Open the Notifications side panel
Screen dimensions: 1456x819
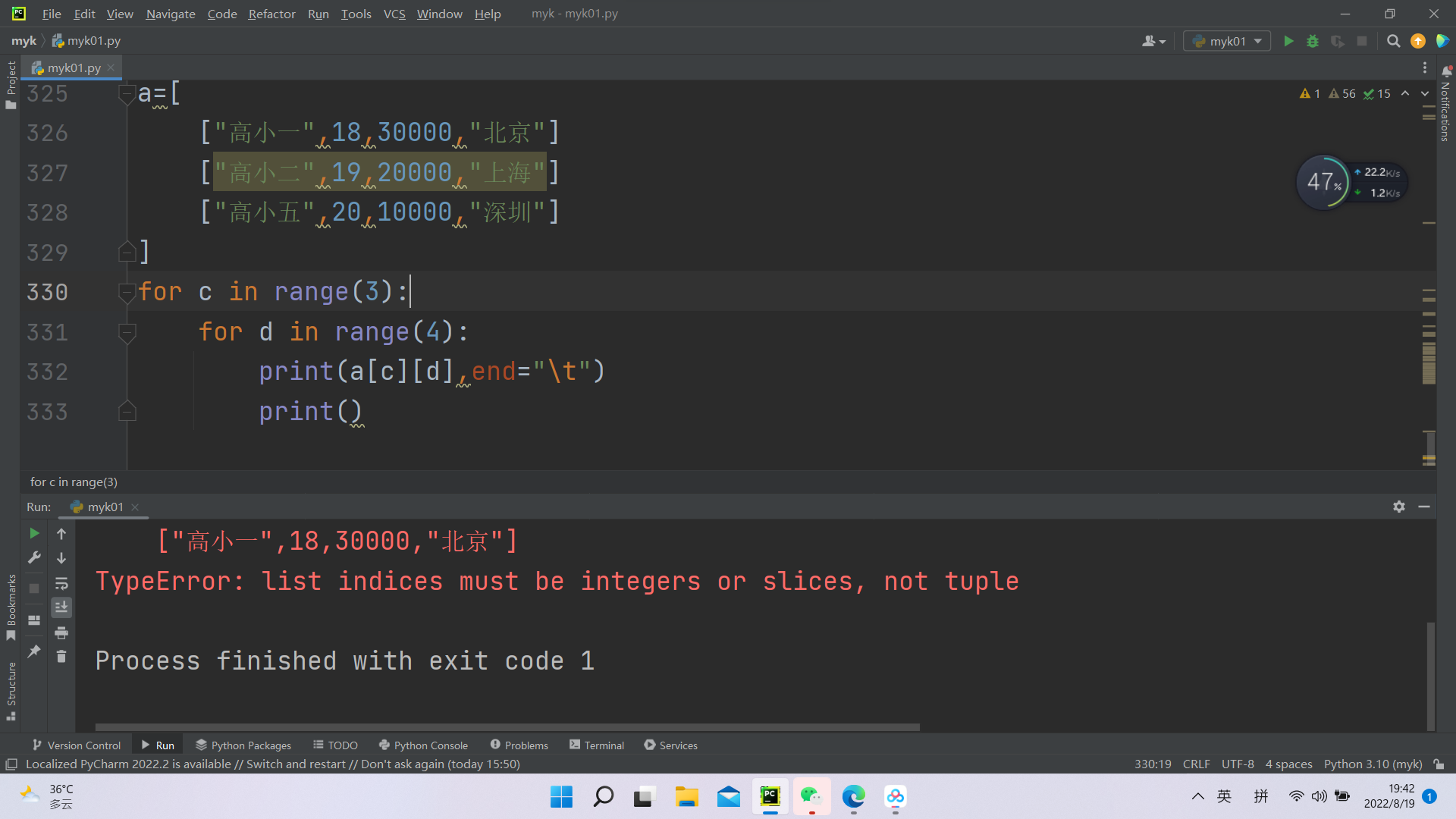[x=1446, y=105]
